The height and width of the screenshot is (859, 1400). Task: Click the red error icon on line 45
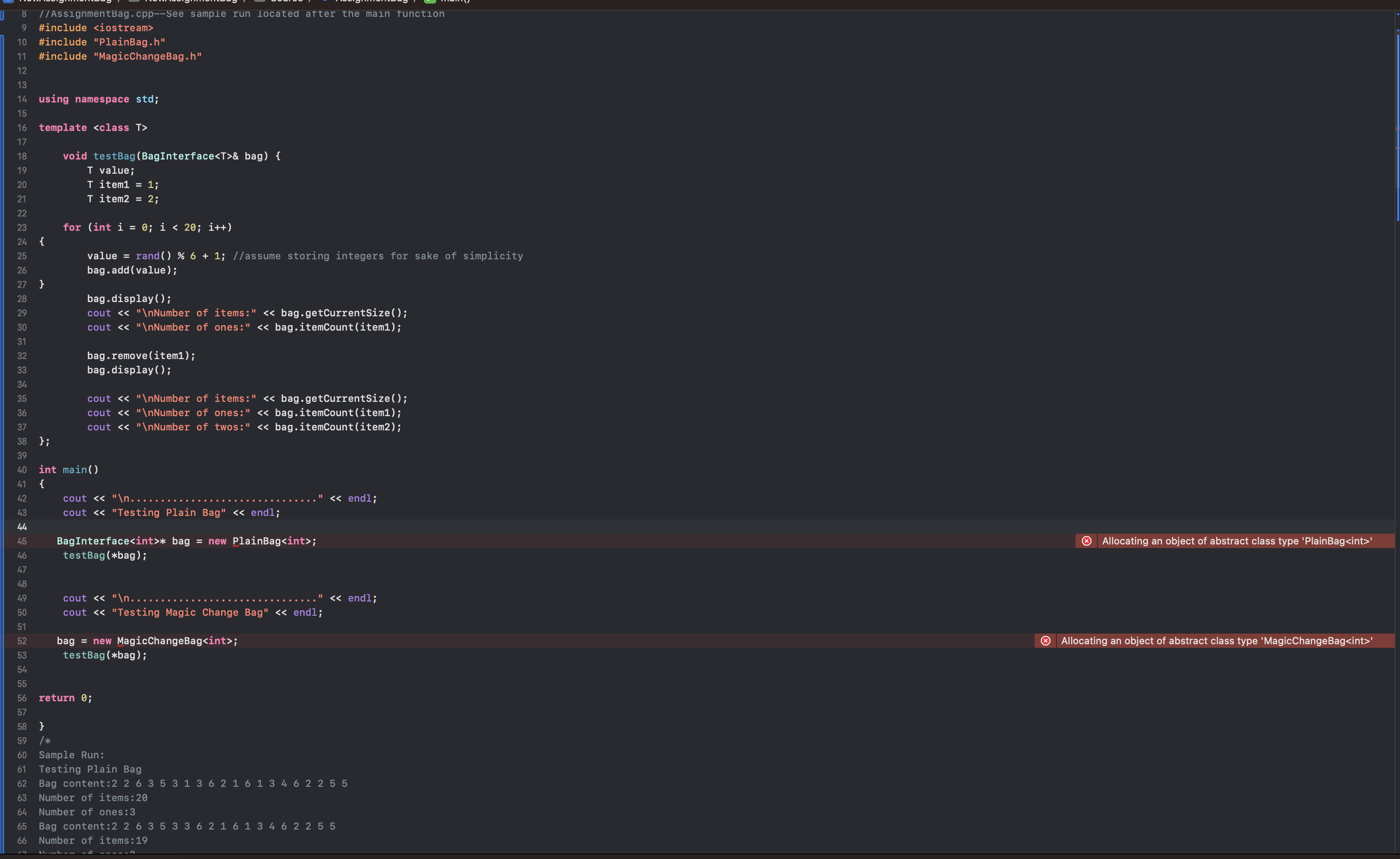[x=1086, y=541]
